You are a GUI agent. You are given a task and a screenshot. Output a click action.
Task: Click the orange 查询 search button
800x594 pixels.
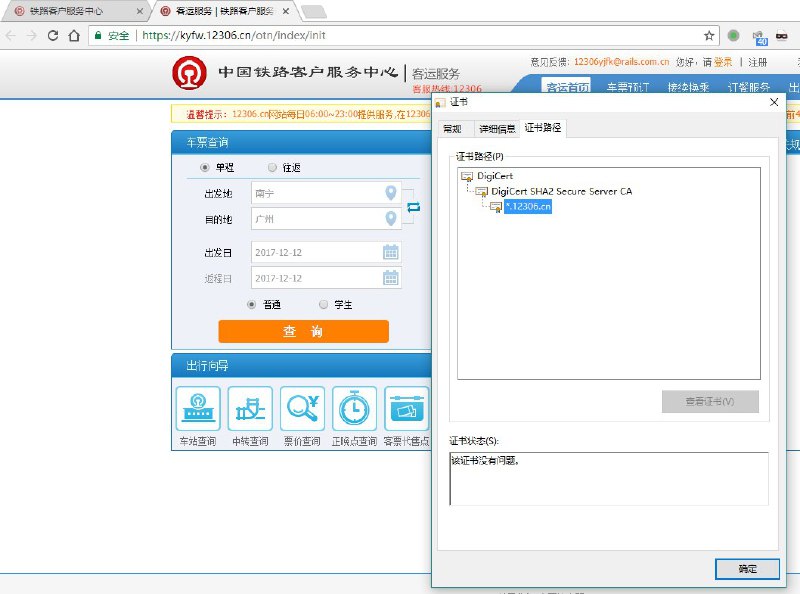coord(304,331)
